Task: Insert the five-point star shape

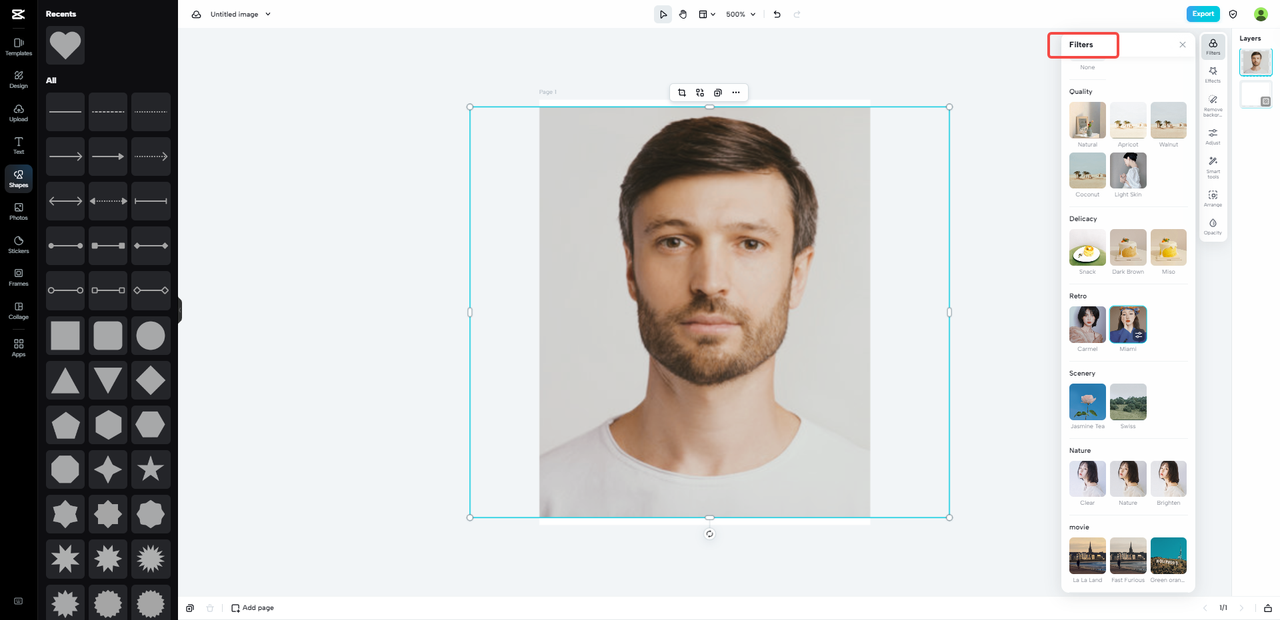Action: coord(150,469)
